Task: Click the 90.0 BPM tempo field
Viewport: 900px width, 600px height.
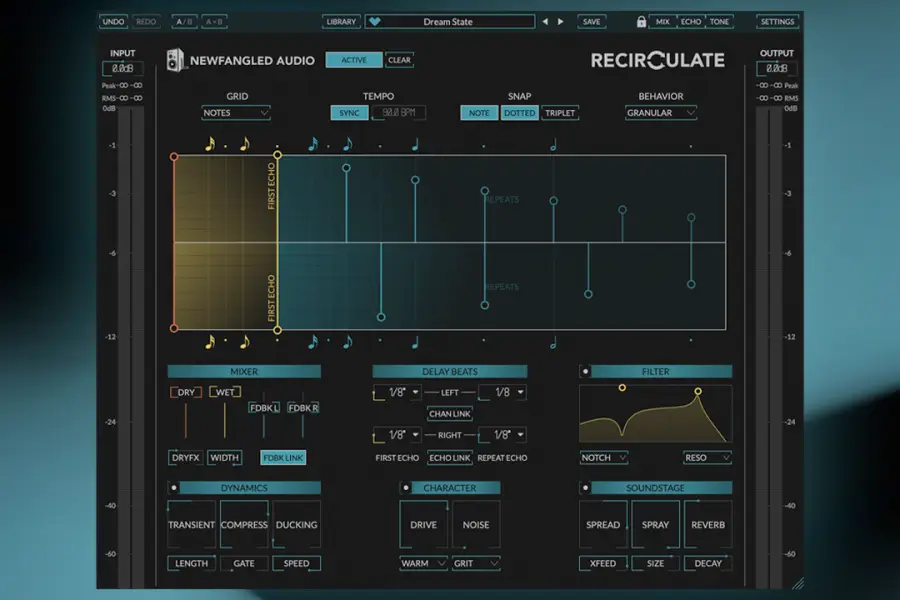Action: 398,113
